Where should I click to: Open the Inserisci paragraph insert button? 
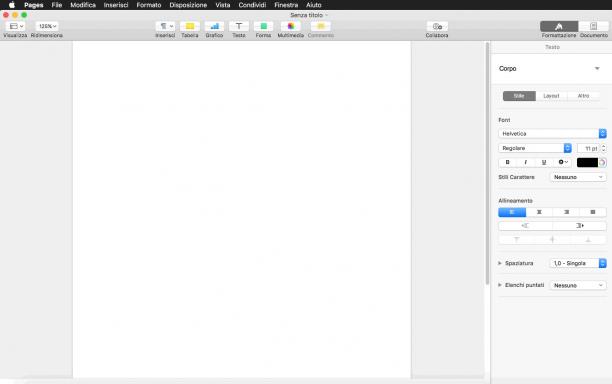(165, 26)
